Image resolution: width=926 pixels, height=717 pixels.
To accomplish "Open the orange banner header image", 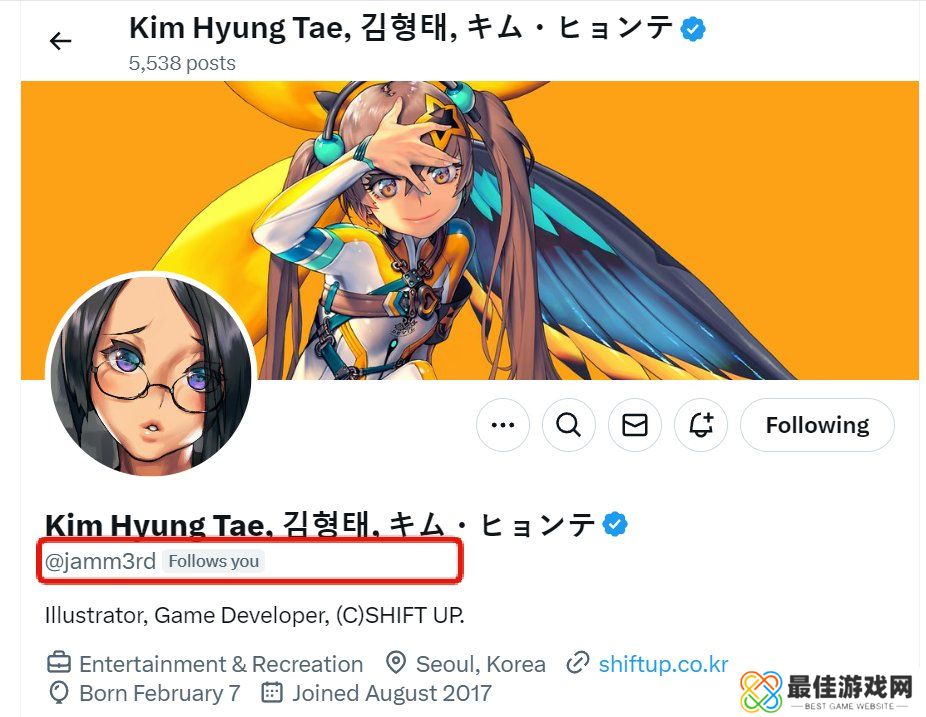I will coord(469,230).
